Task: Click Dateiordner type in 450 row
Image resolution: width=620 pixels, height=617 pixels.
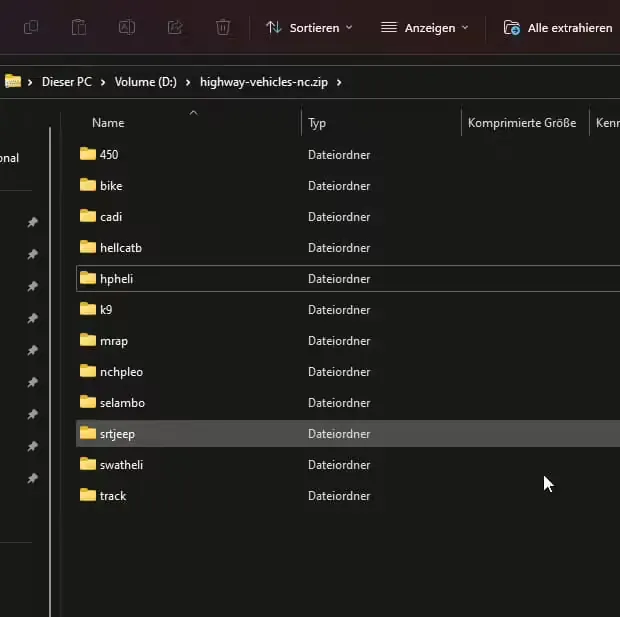Action: tap(339, 155)
